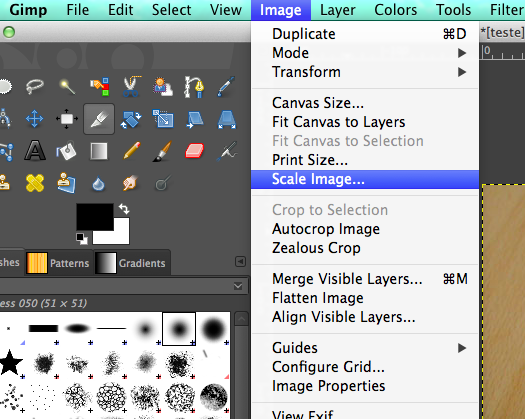Select the Fuzzy Select magic wand tool
The height and width of the screenshot is (419, 525).
pos(67,86)
